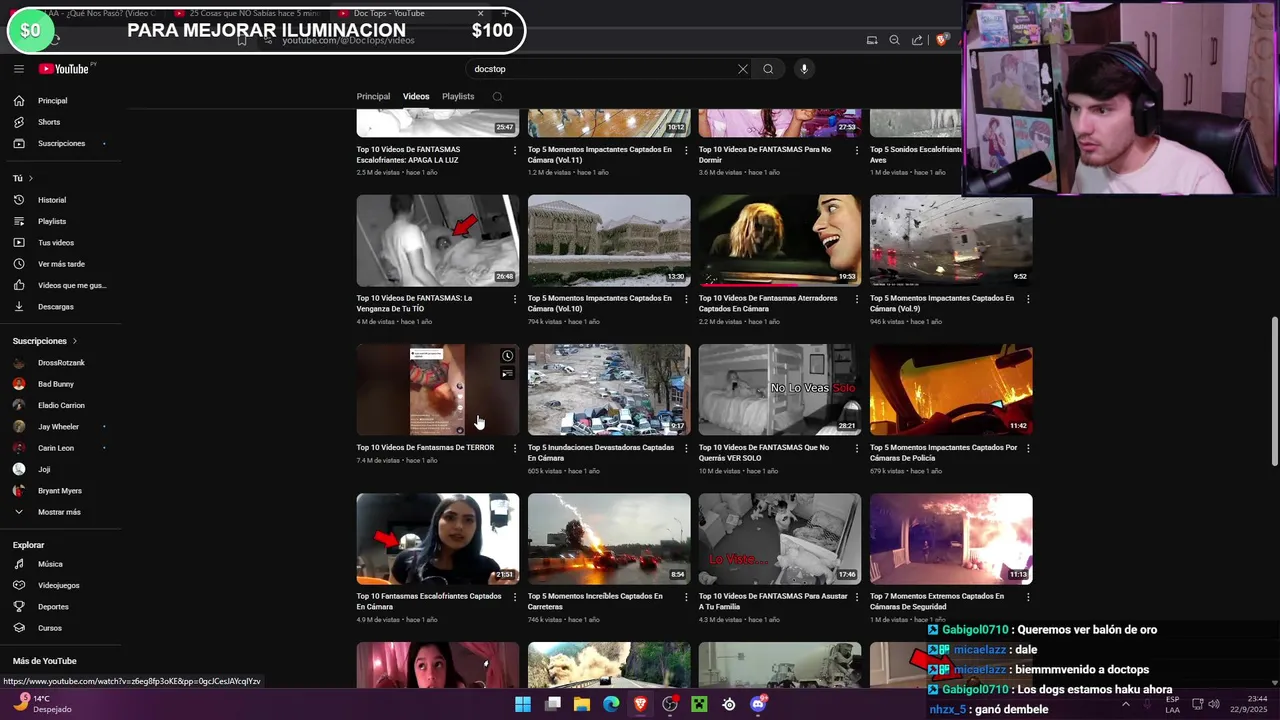1280x720 pixels.
Task: Open 'Ver más tarde' in the sidebar
Action: [x=60, y=264]
